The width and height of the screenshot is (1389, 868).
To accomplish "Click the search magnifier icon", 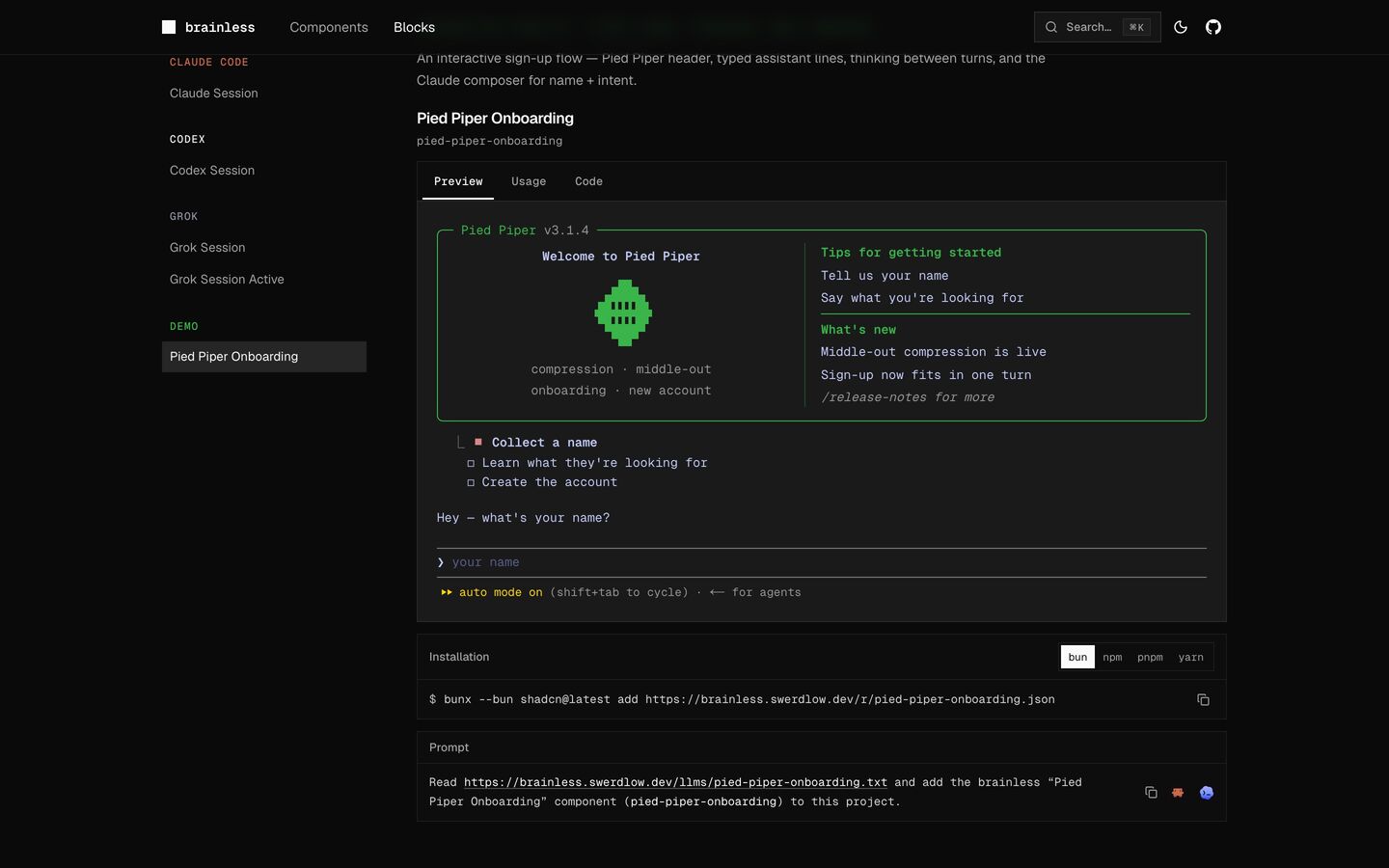I will (x=1051, y=27).
